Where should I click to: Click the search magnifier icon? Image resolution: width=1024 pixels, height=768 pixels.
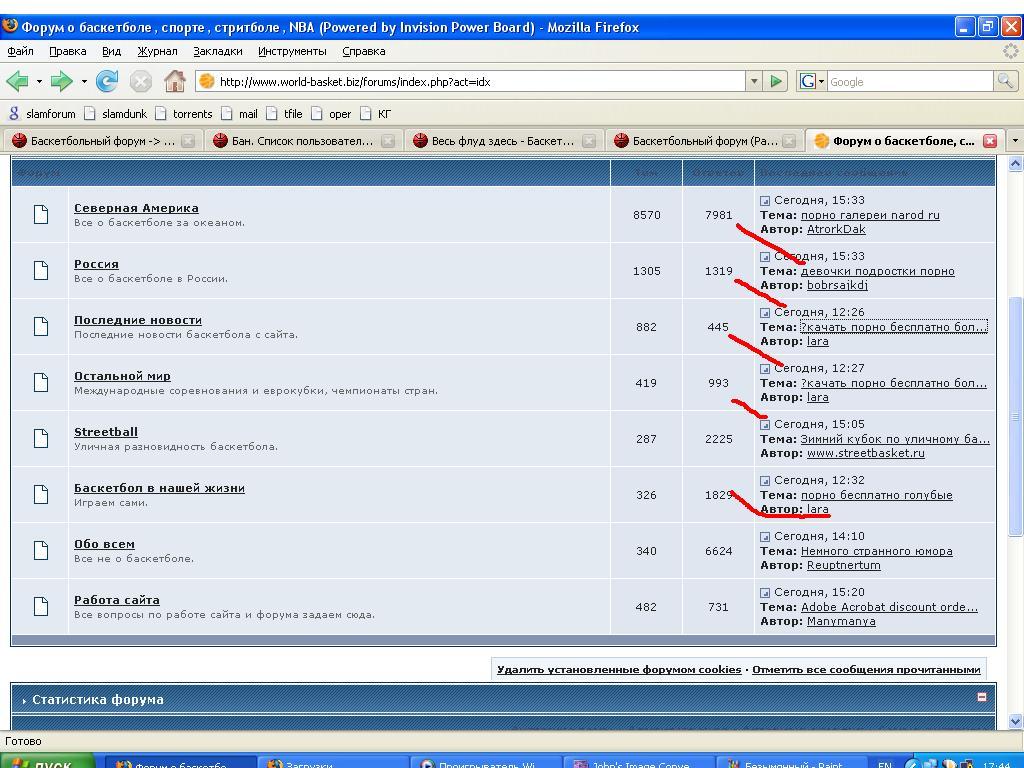coord(1005,82)
